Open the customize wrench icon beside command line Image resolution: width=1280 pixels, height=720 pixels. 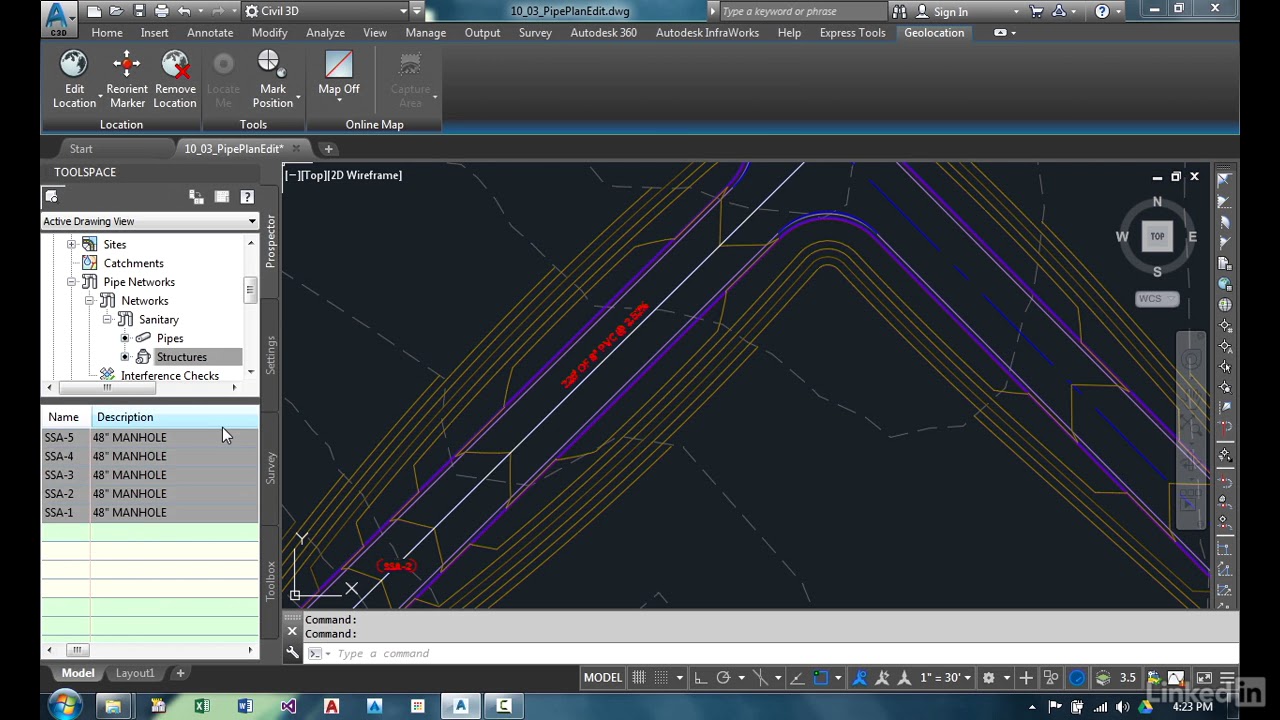[292, 653]
